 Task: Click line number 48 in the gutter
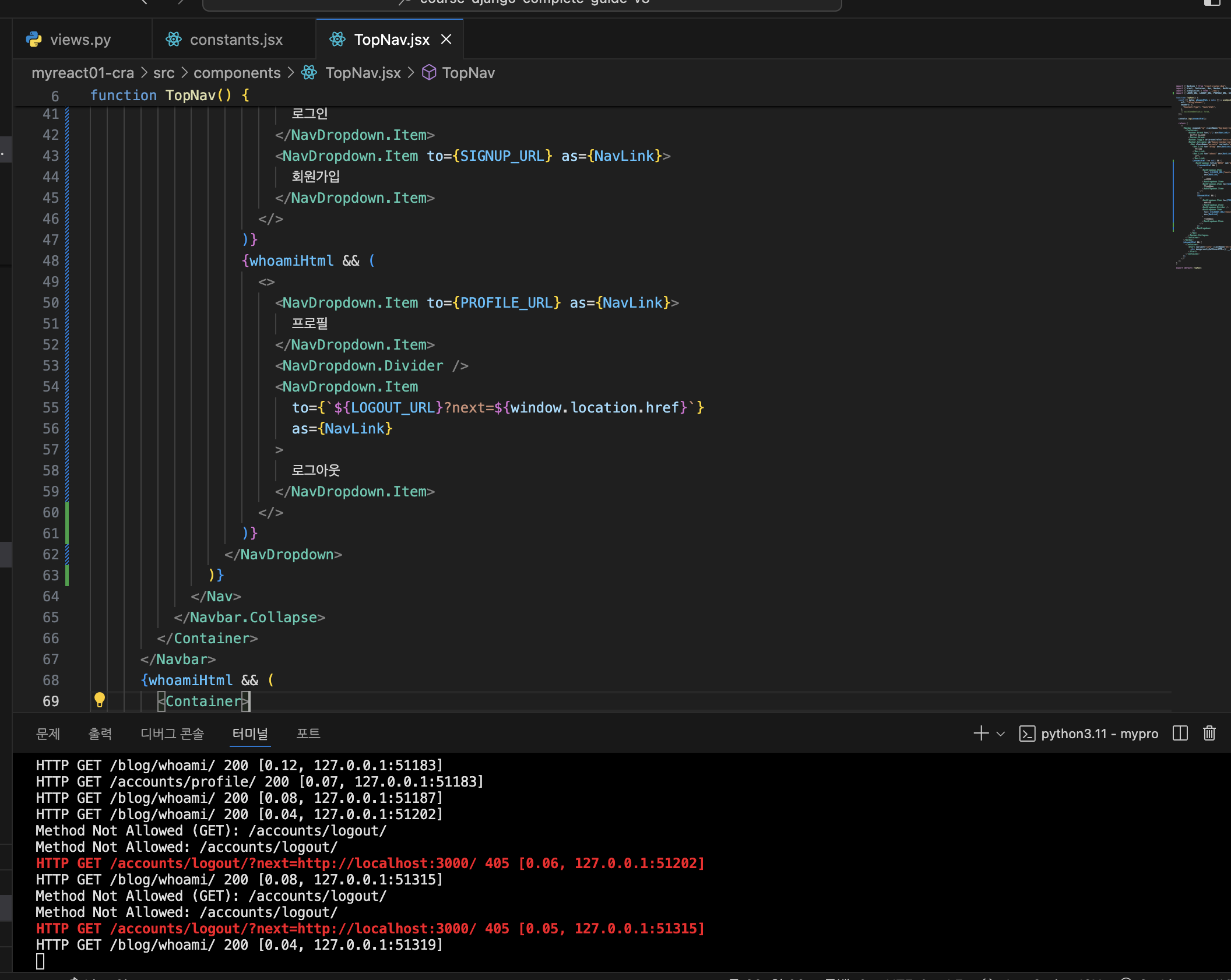[51, 261]
